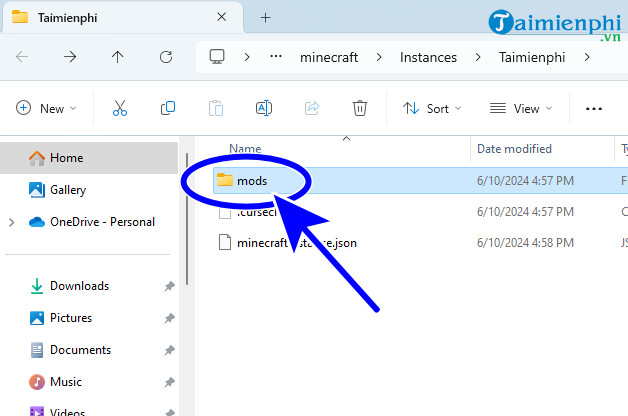Expand the OneDrive - Personal tree node
The image size is (628, 416).
(x=12, y=222)
